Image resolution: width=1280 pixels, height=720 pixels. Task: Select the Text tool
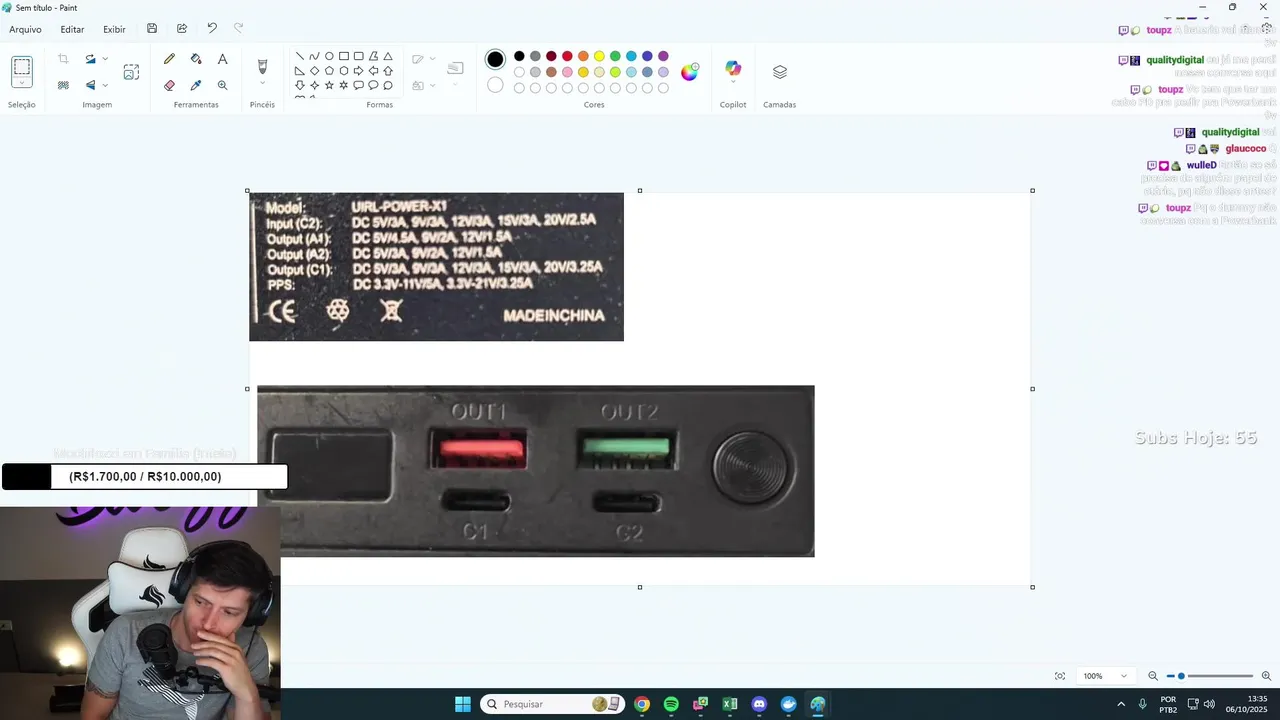222,59
